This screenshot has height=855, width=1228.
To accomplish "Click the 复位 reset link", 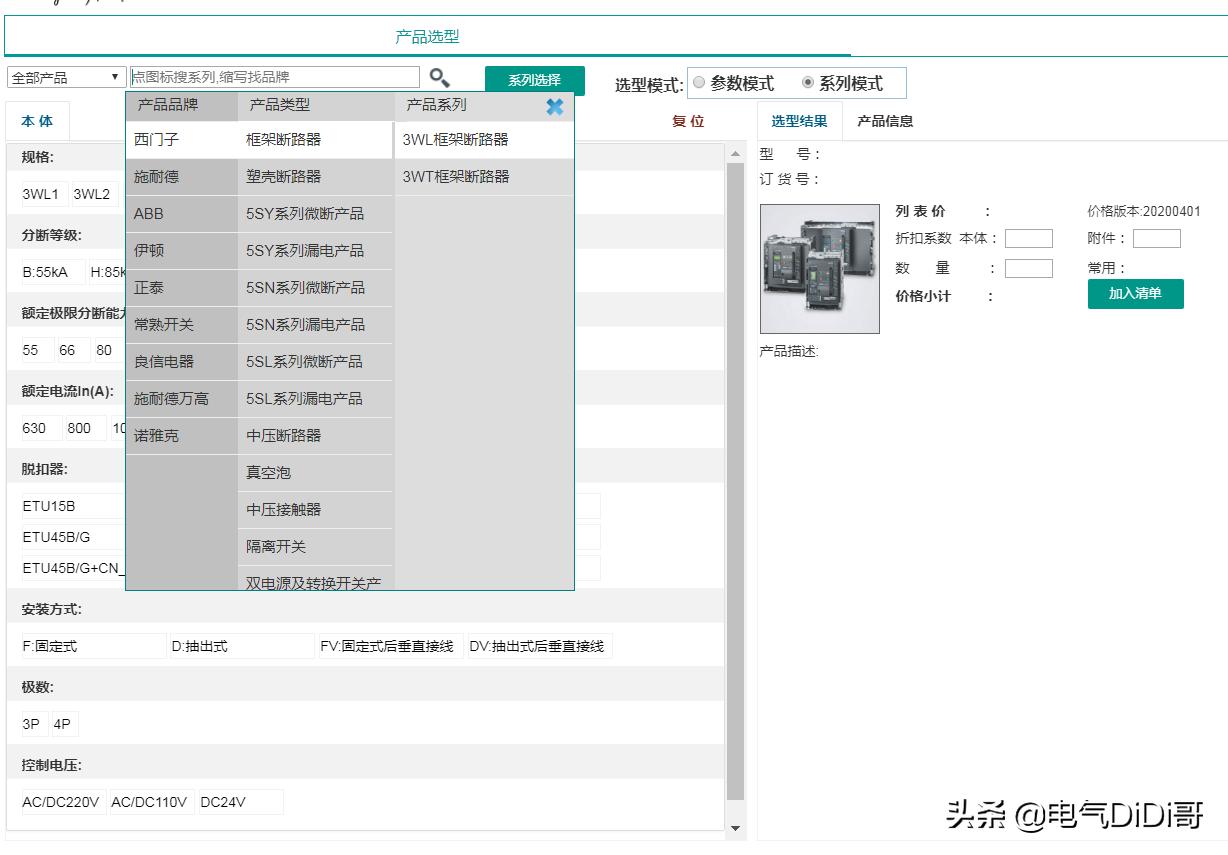I will pos(688,122).
